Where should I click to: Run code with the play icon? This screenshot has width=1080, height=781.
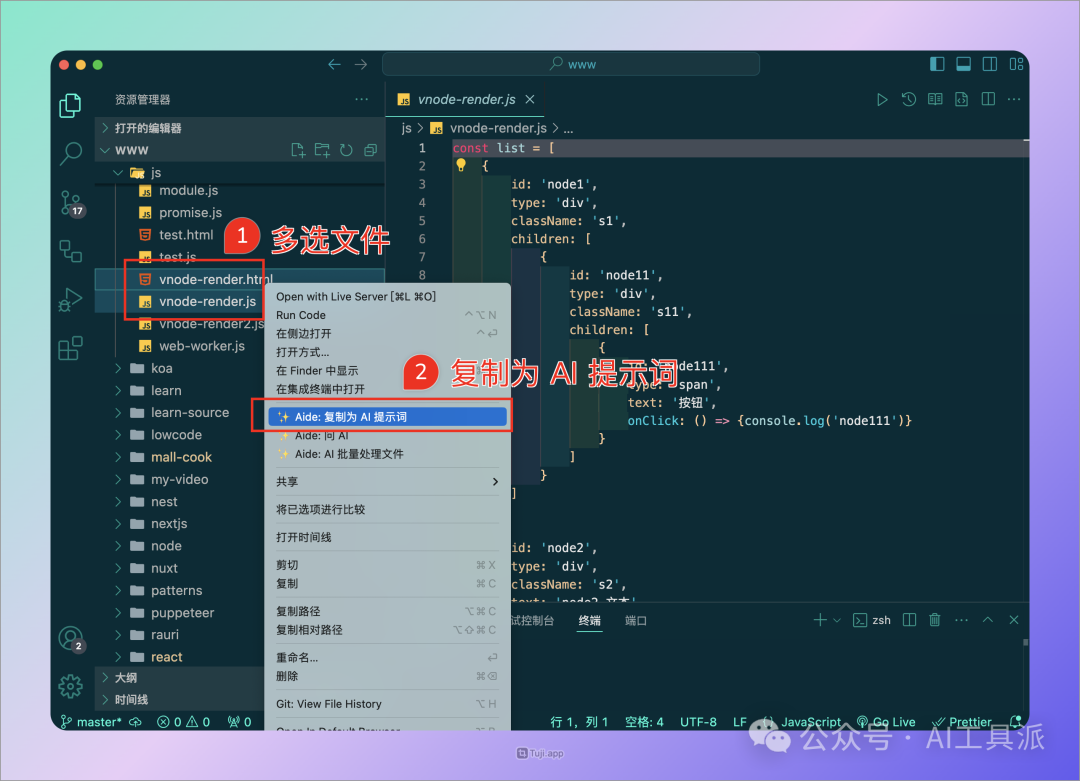[882, 100]
